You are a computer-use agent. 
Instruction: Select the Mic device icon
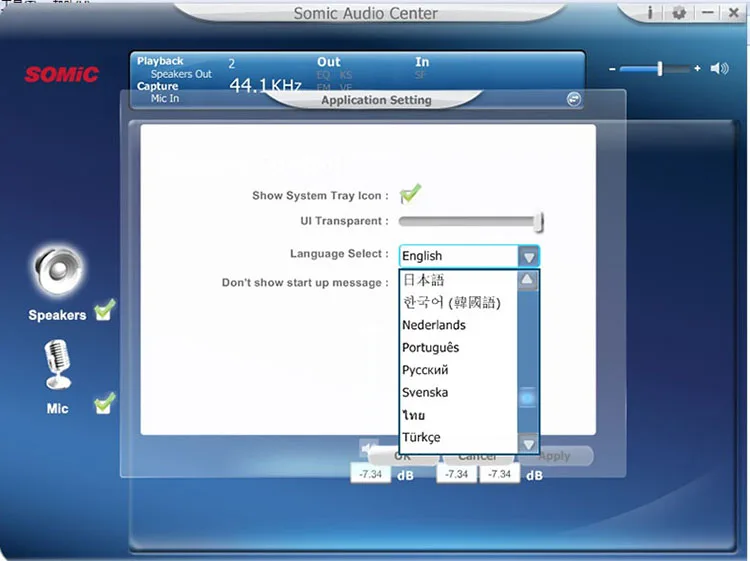tap(58, 364)
